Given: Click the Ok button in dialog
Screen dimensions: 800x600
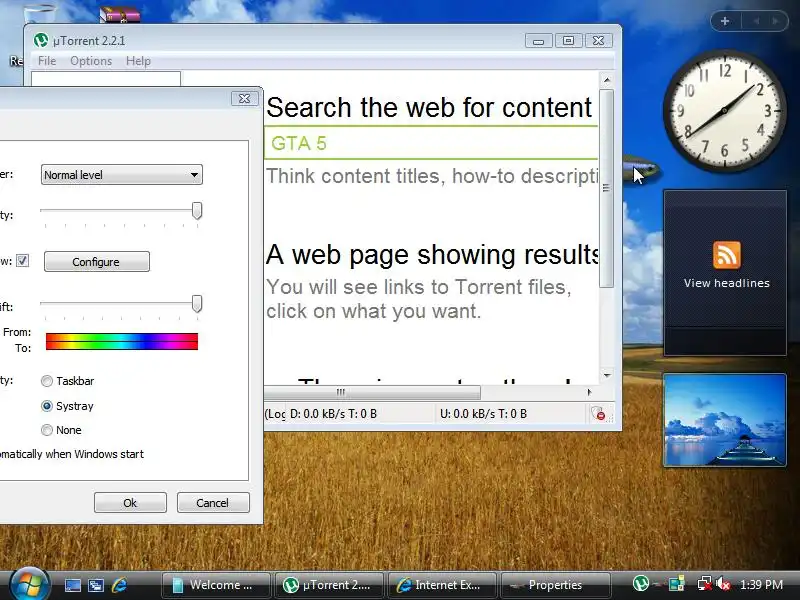Looking at the screenshot, I should (x=130, y=503).
